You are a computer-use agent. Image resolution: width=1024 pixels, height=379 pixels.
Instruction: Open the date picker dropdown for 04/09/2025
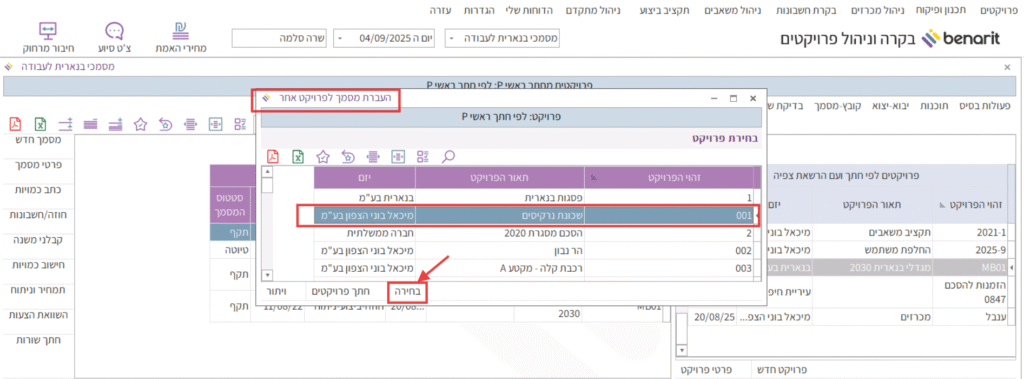coord(341,39)
